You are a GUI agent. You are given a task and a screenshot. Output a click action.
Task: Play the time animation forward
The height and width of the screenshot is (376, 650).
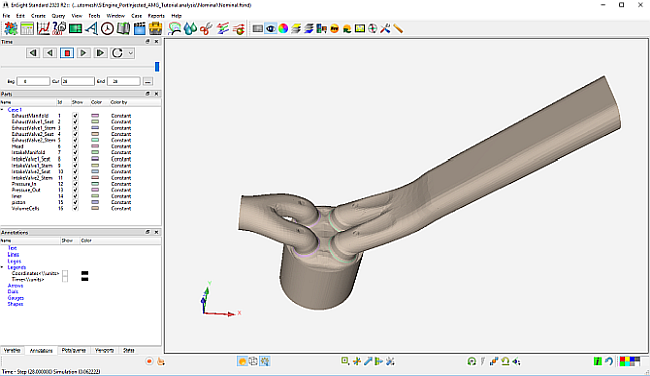click(83, 53)
